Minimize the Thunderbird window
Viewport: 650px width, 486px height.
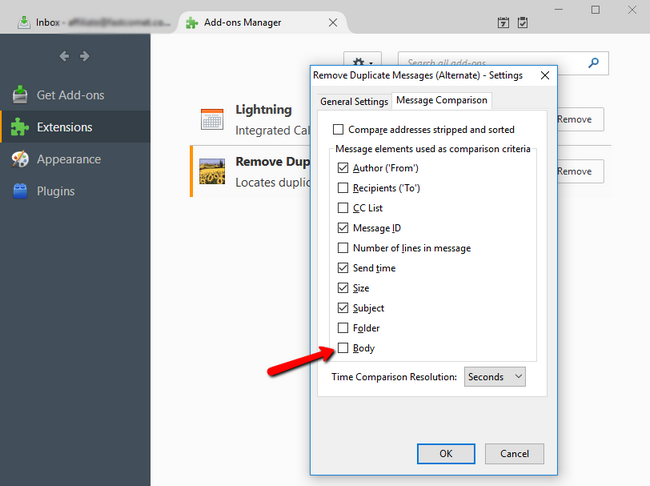tap(559, 10)
